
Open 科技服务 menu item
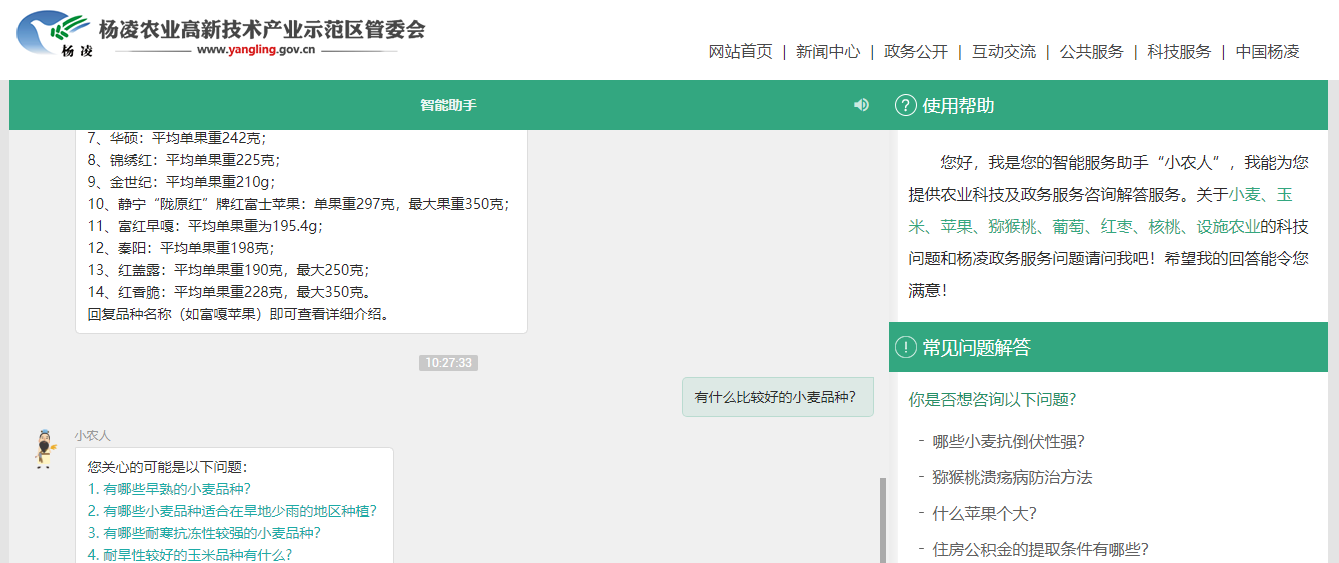(x=1179, y=52)
